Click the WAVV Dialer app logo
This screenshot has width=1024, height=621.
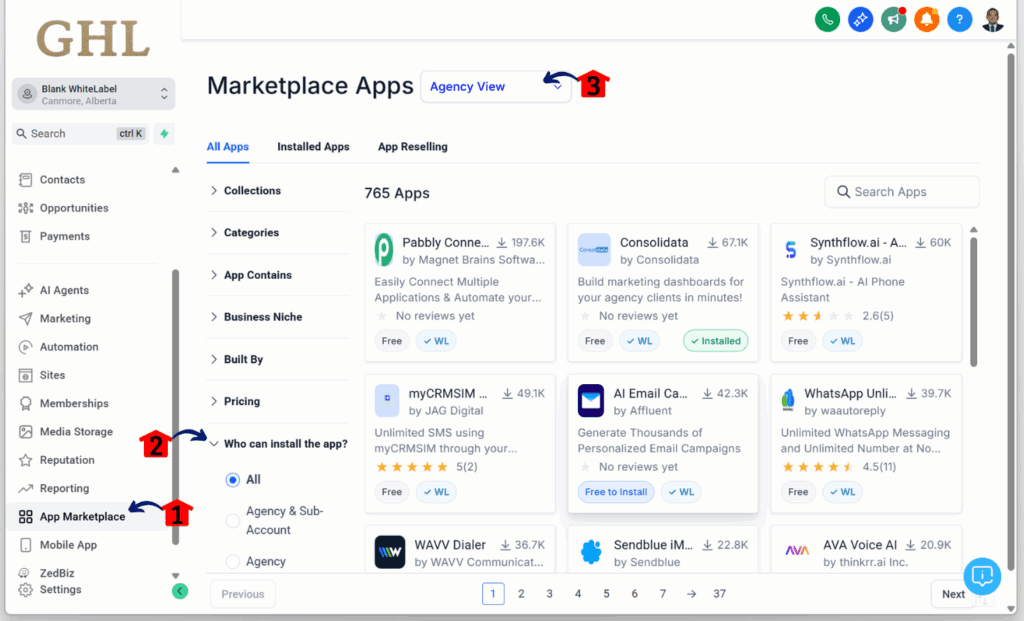(390, 552)
